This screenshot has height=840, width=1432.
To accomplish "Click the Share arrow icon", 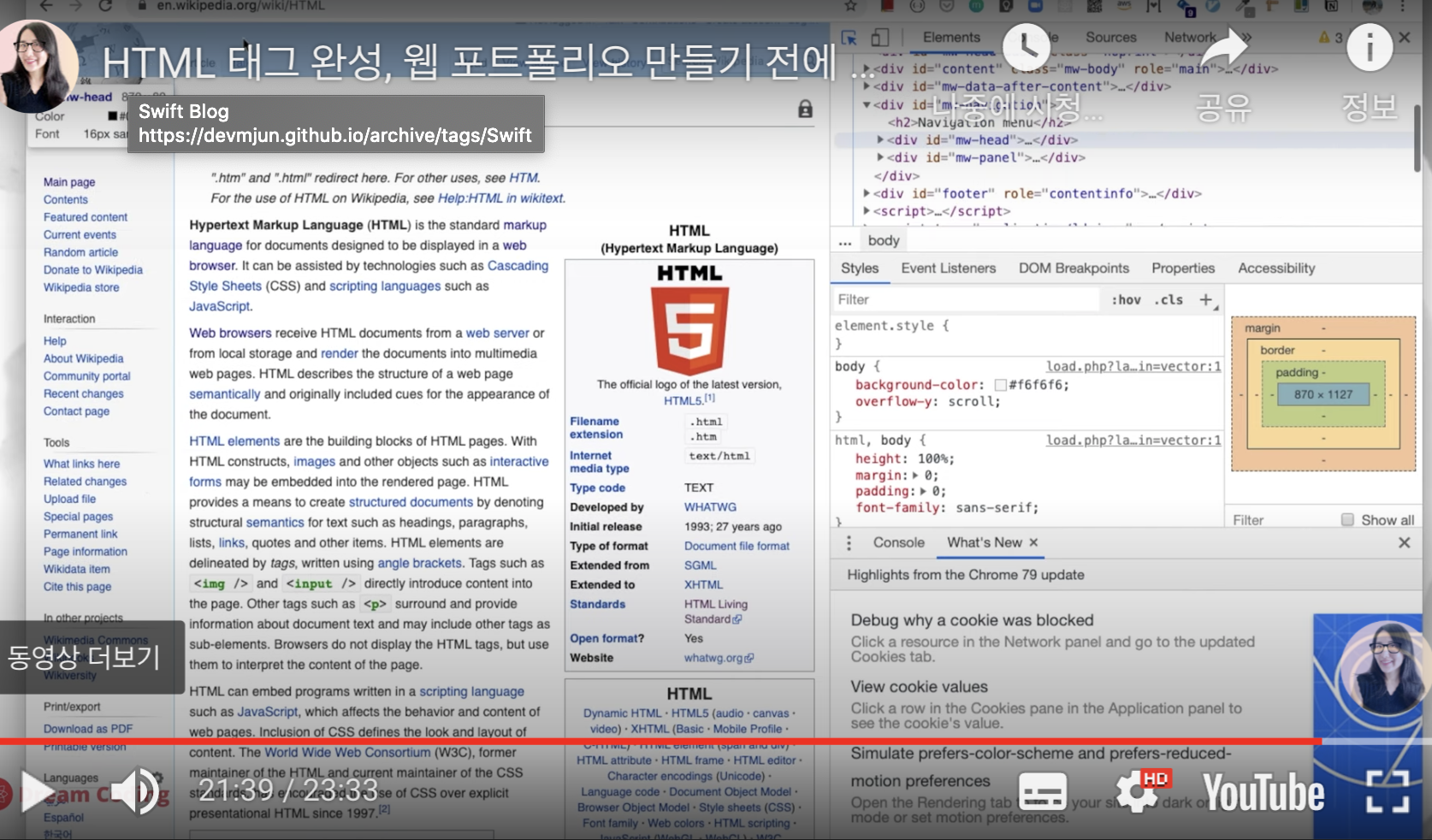I will 1223,48.
